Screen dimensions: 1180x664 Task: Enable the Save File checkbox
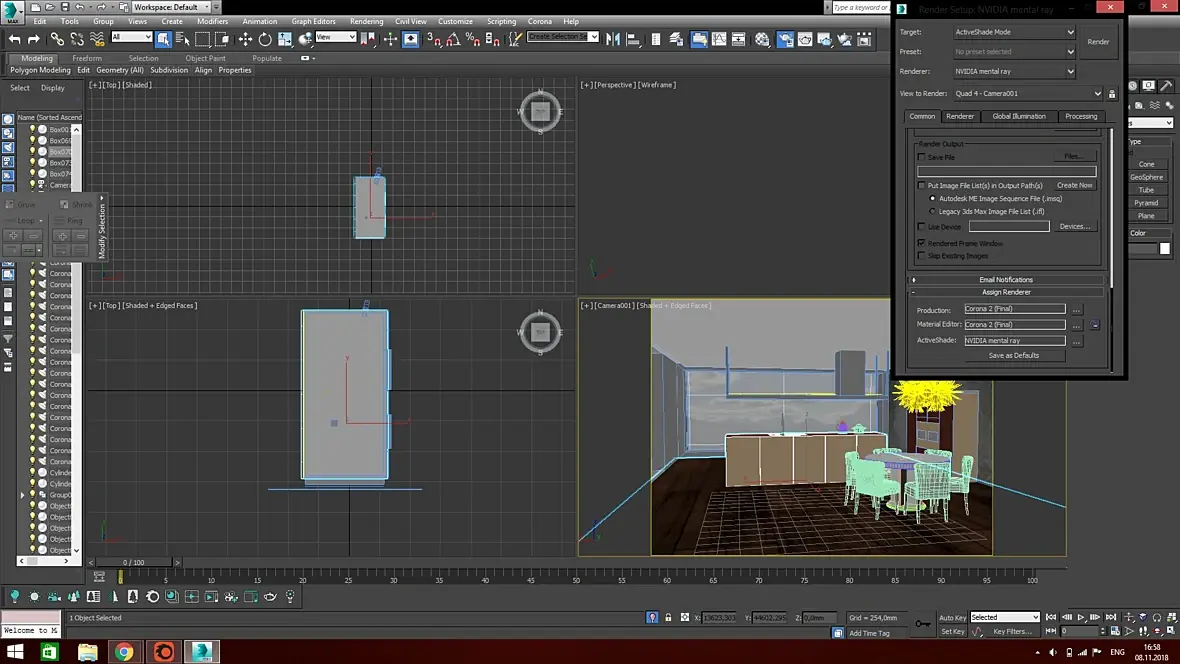coord(922,157)
